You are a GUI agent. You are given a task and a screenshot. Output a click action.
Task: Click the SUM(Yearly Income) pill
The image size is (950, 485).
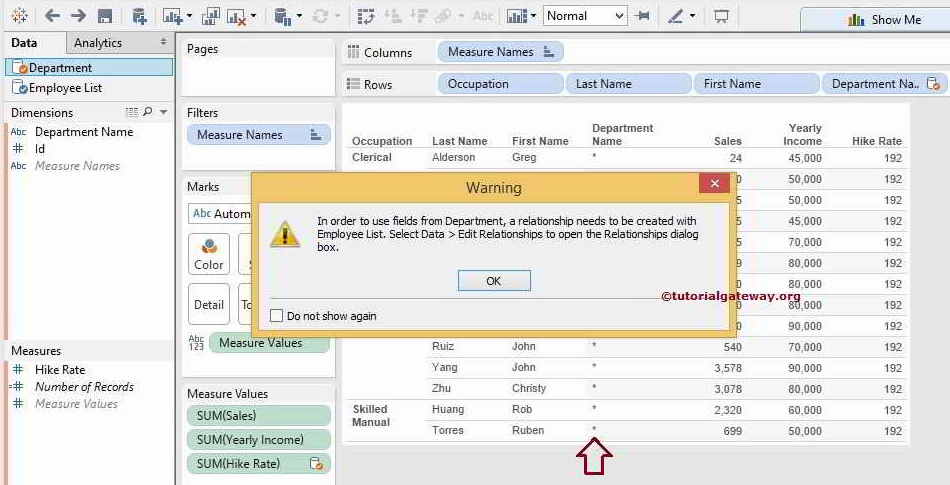259,440
